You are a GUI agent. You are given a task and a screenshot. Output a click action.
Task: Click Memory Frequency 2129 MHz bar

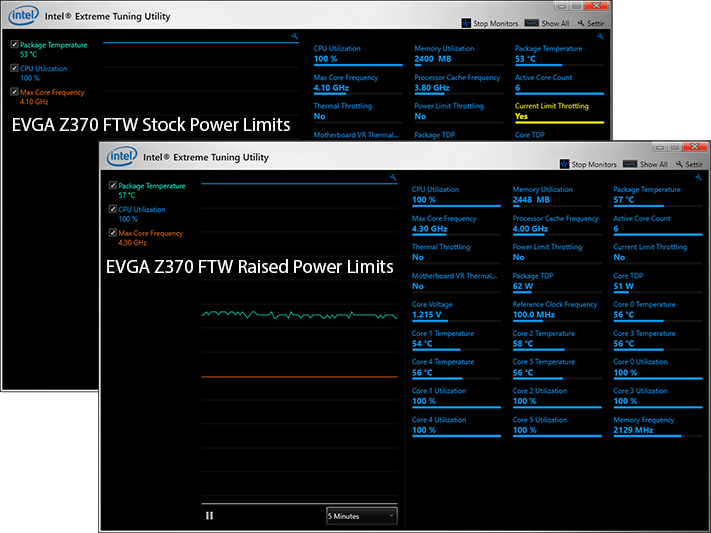(x=657, y=436)
